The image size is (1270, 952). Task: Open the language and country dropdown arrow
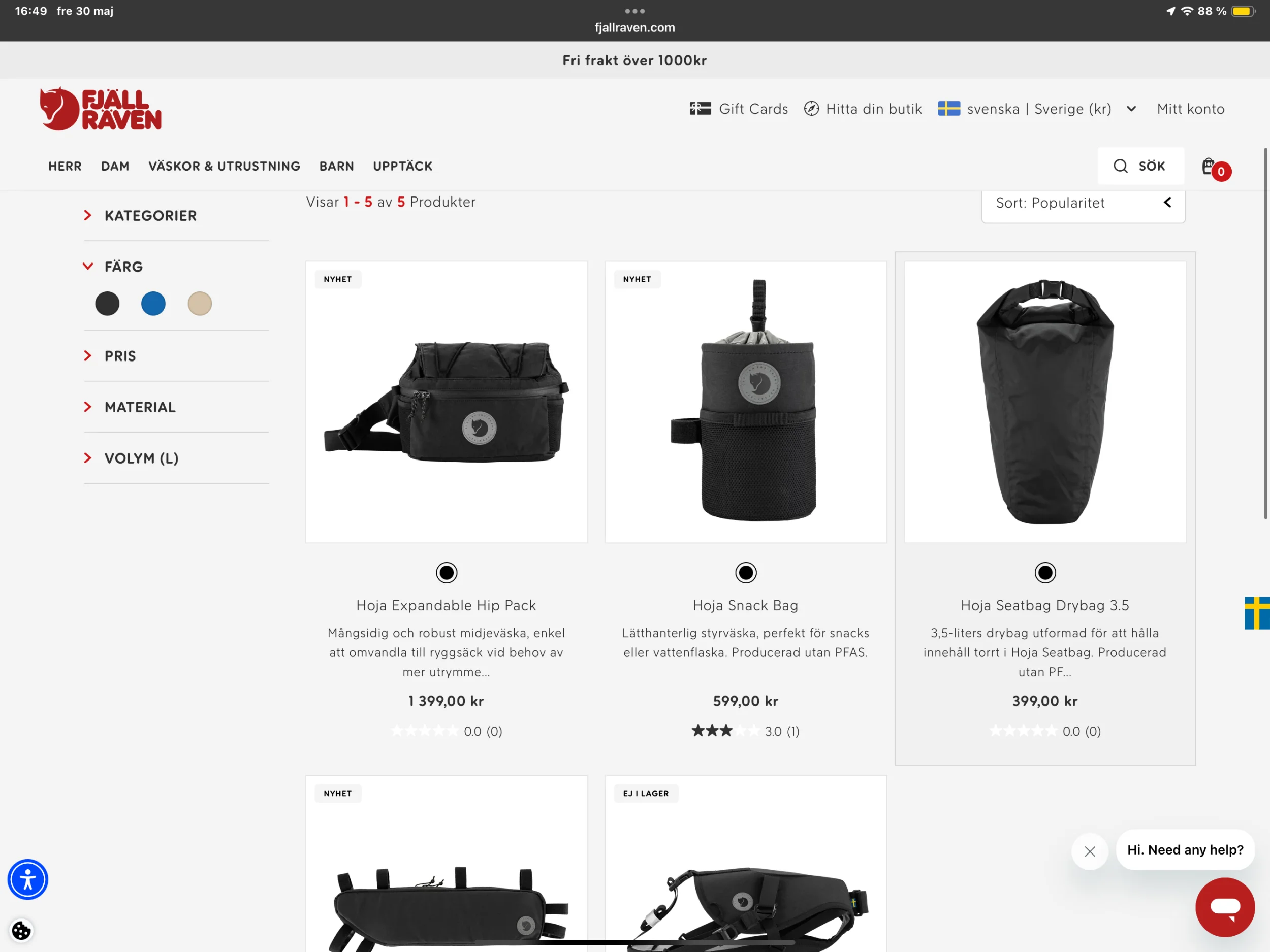click(1131, 109)
